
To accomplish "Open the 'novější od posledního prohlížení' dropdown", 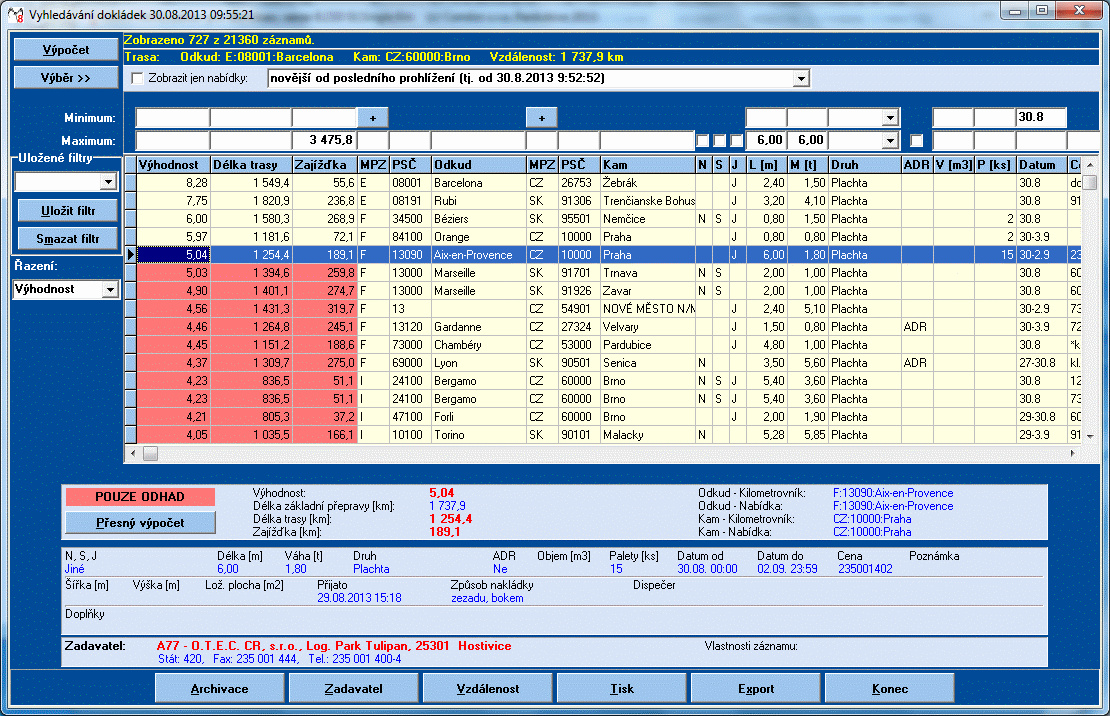I will [801, 79].
